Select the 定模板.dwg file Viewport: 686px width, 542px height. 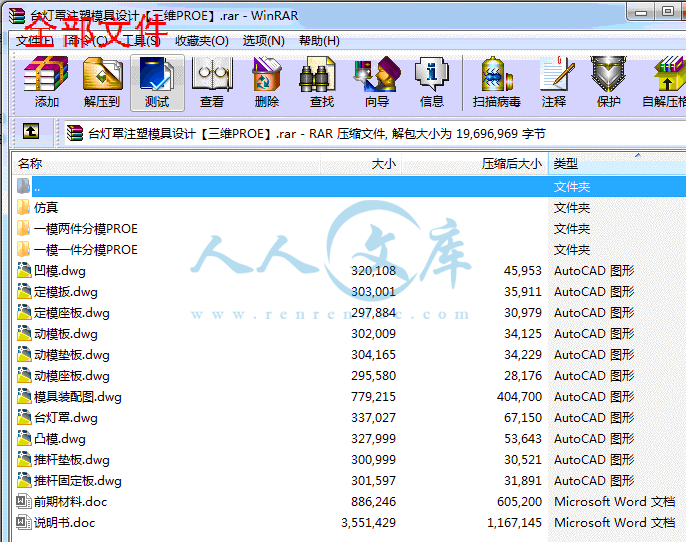(66, 292)
